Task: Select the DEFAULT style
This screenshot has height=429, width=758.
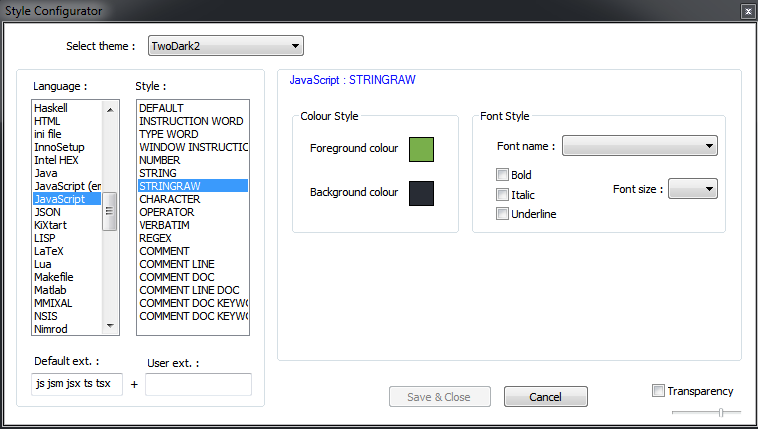Action: (x=193, y=108)
